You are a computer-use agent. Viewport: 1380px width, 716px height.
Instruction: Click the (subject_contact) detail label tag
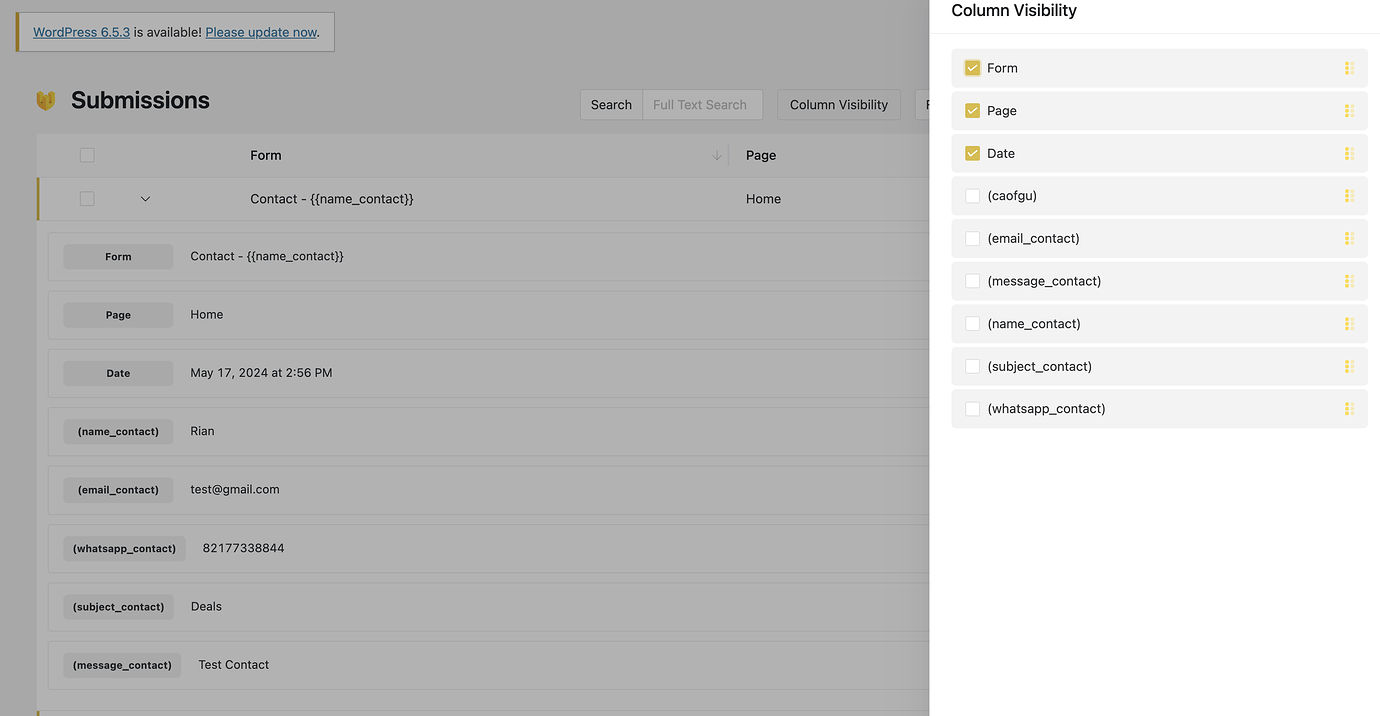(118, 606)
